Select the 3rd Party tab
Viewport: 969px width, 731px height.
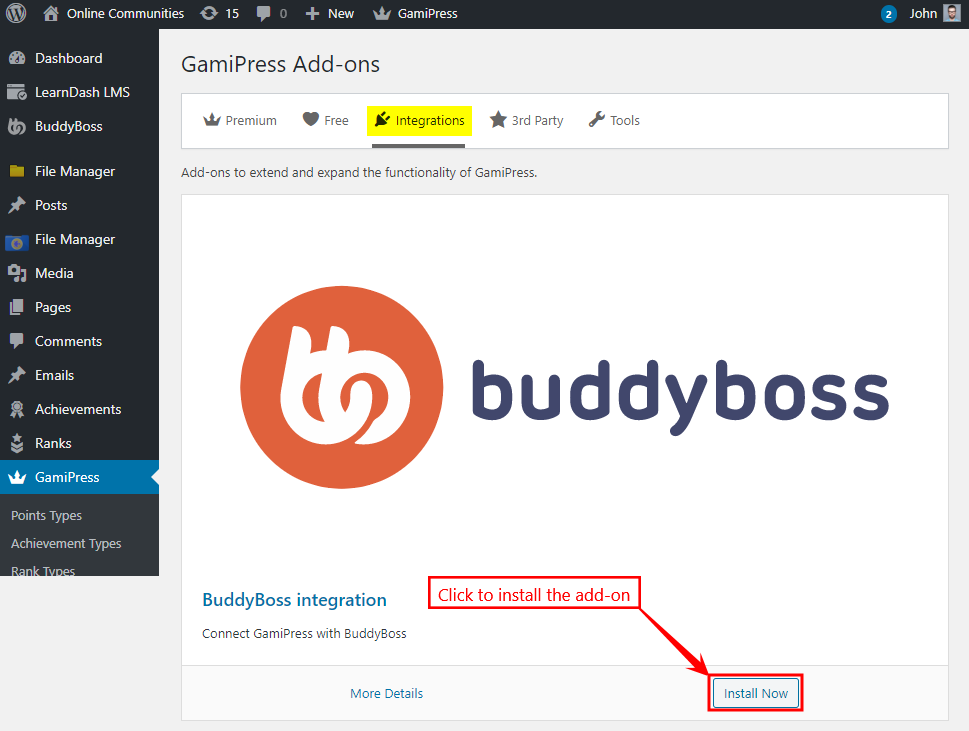[526, 120]
